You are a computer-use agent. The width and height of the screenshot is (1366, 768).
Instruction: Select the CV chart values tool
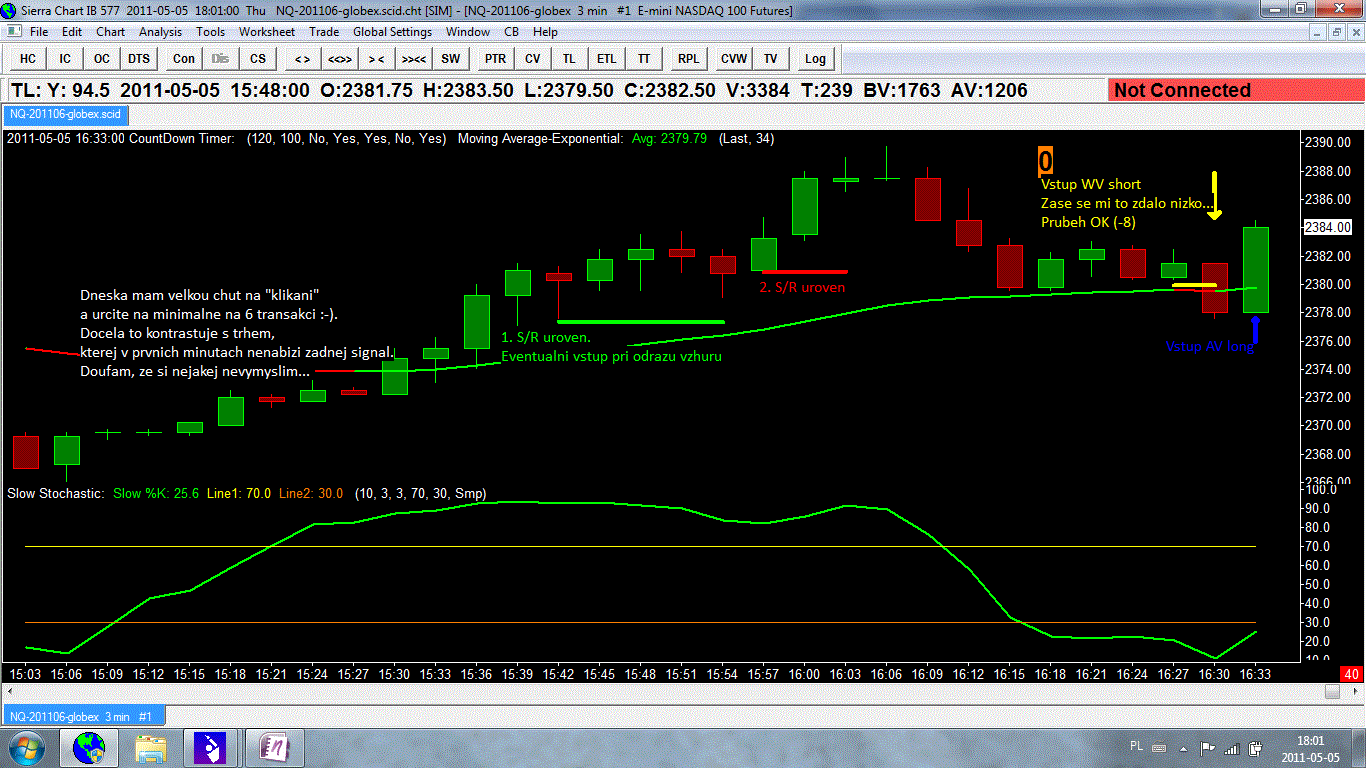[533, 58]
